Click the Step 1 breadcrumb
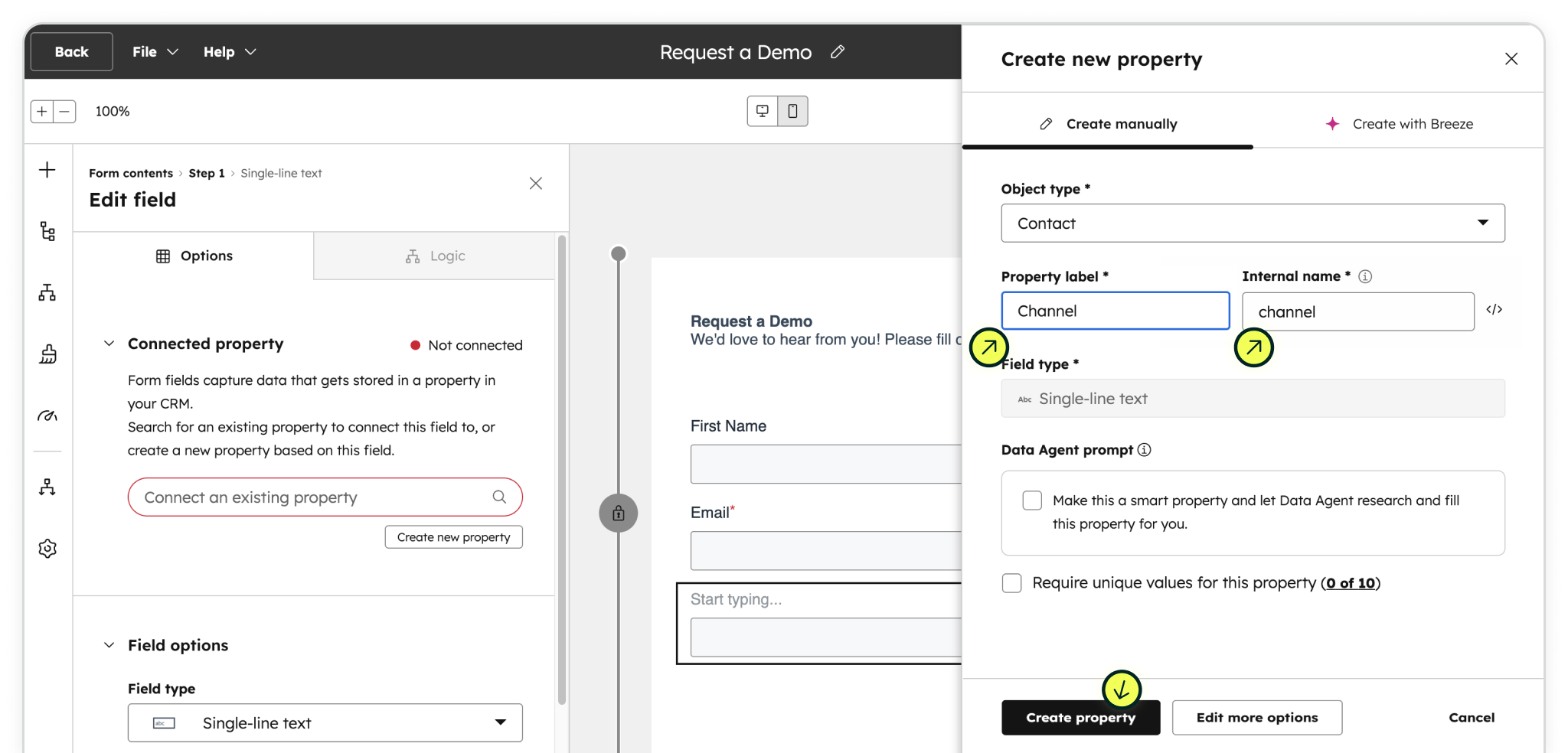This screenshot has width=1568, height=753. [207, 173]
